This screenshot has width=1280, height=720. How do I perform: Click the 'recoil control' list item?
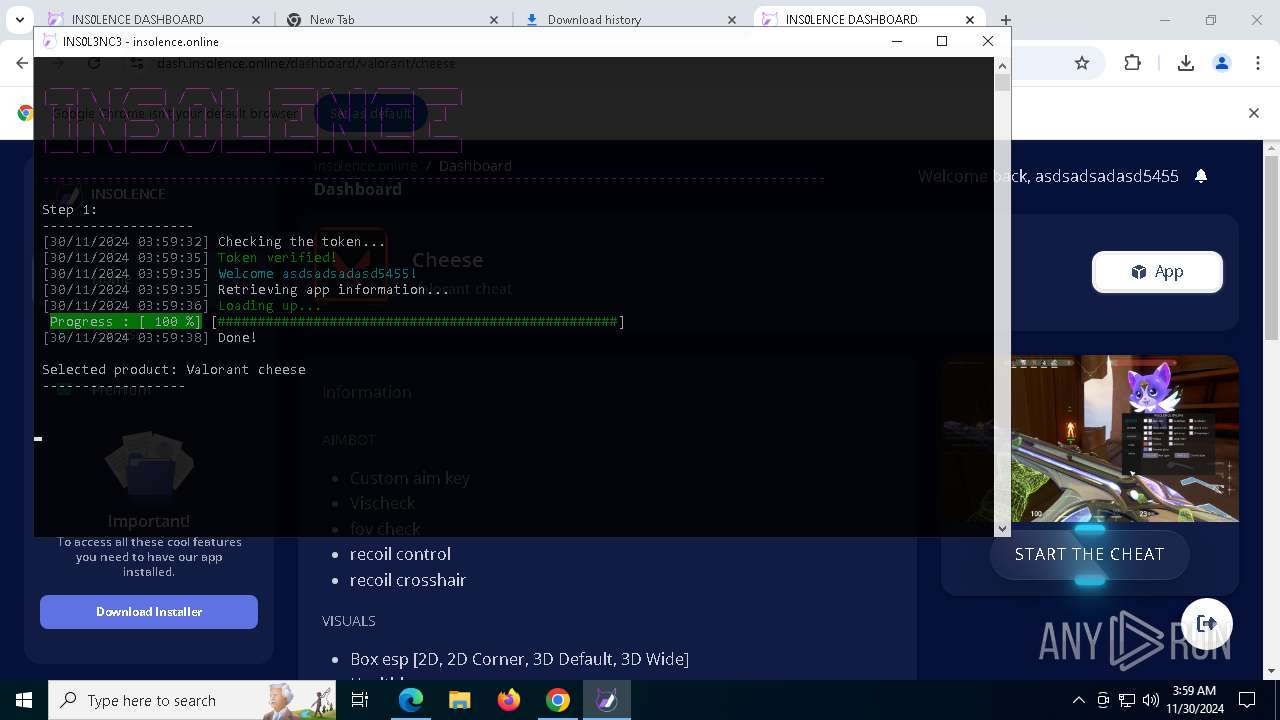click(x=400, y=554)
